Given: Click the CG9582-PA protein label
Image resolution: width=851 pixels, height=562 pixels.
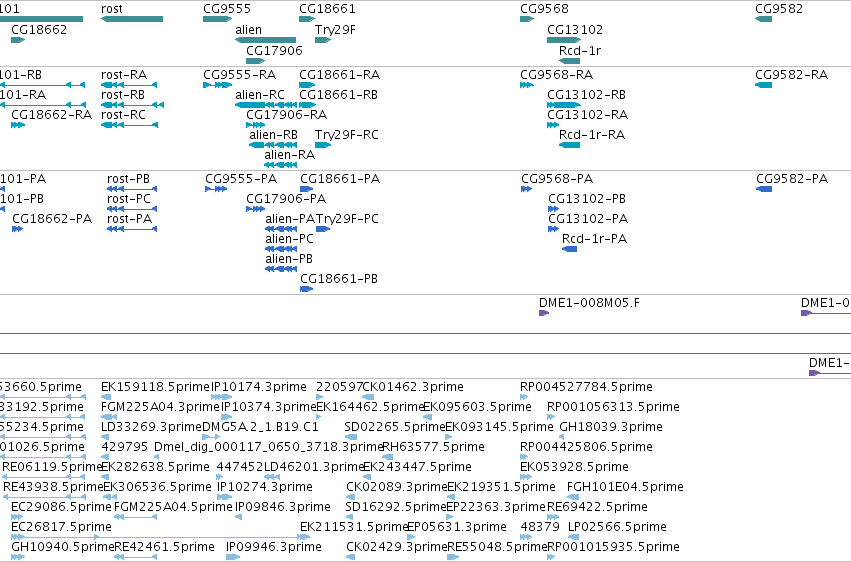Looking at the screenshot, I should (792, 178).
